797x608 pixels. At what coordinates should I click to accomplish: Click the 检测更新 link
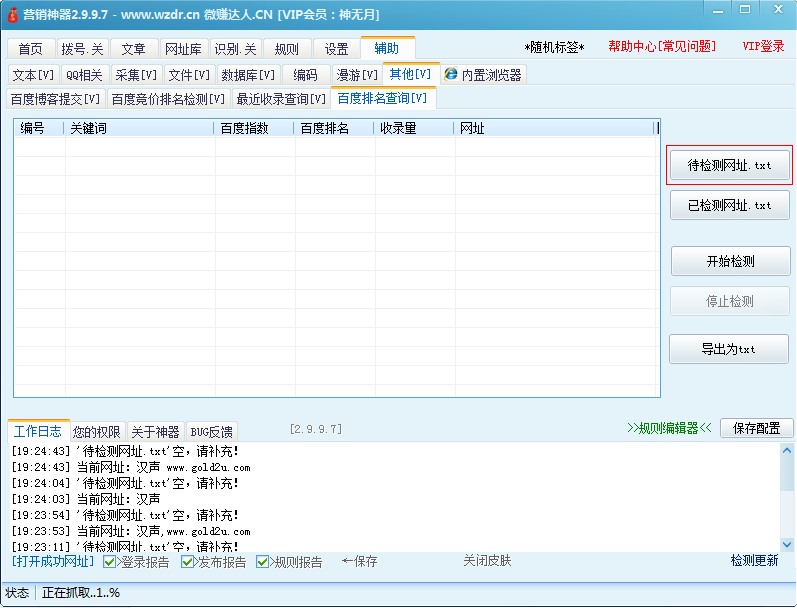click(x=754, y=561)
